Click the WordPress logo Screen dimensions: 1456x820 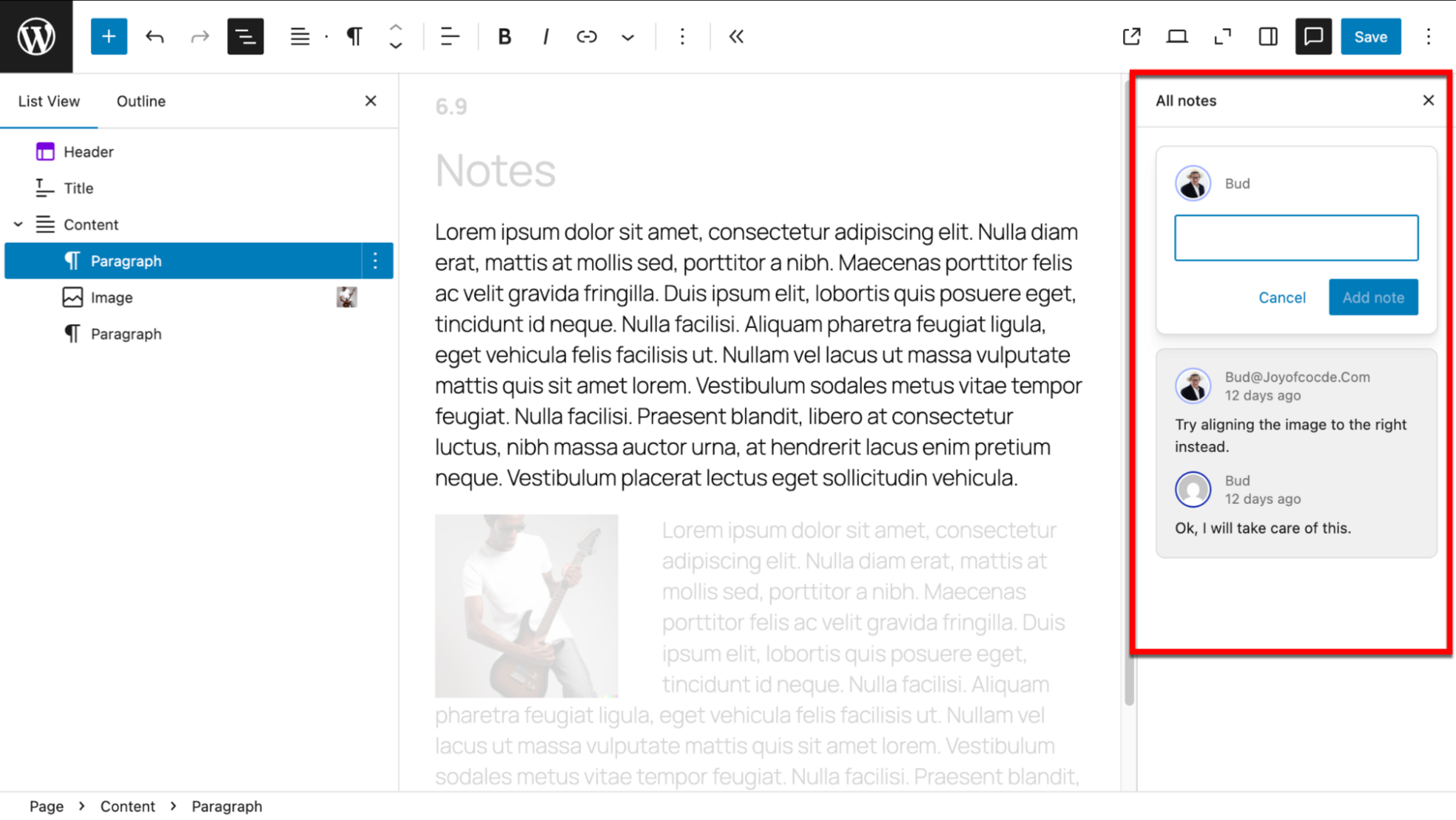35,35
